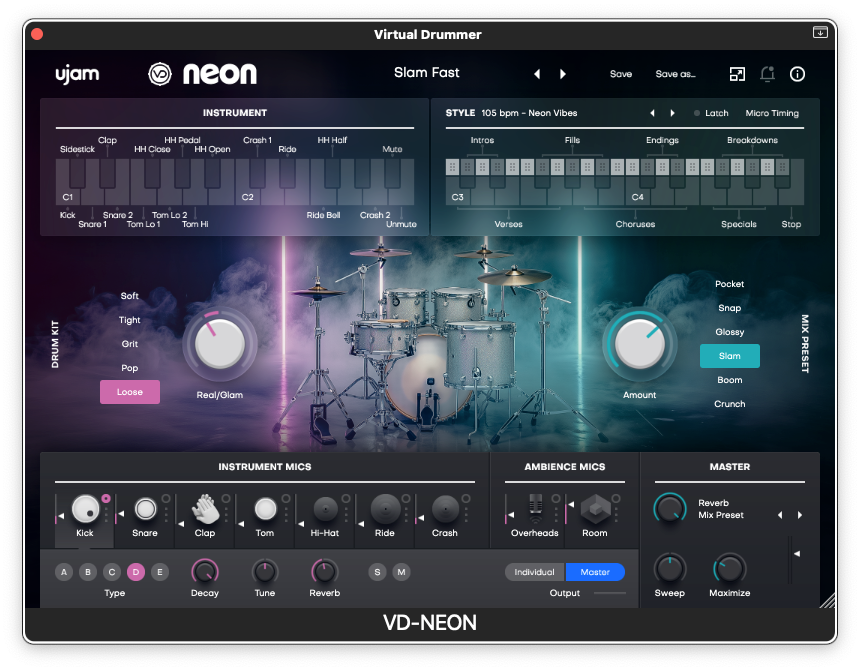860x671 pixels.
Task: Mute the Kick with M button
Action: click(x=401, y=572)
